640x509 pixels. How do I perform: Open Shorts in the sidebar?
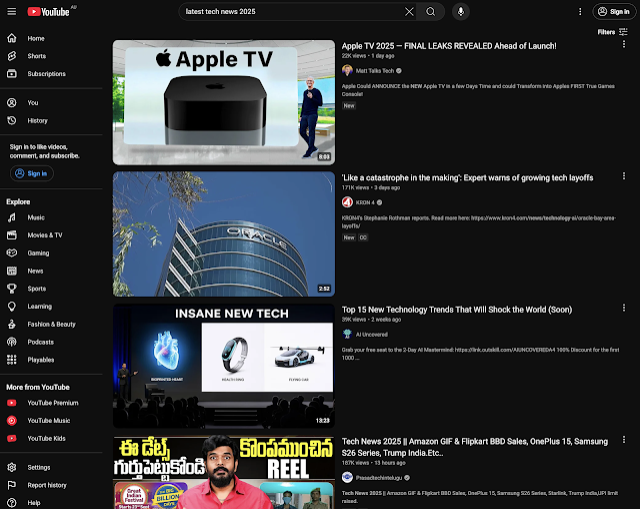point(36,56)
